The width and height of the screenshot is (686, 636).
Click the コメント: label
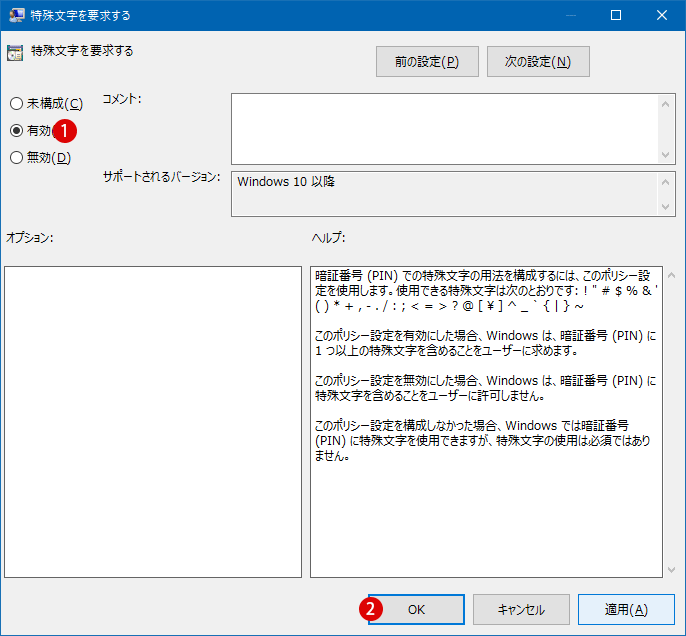click(x=122, y=99)
